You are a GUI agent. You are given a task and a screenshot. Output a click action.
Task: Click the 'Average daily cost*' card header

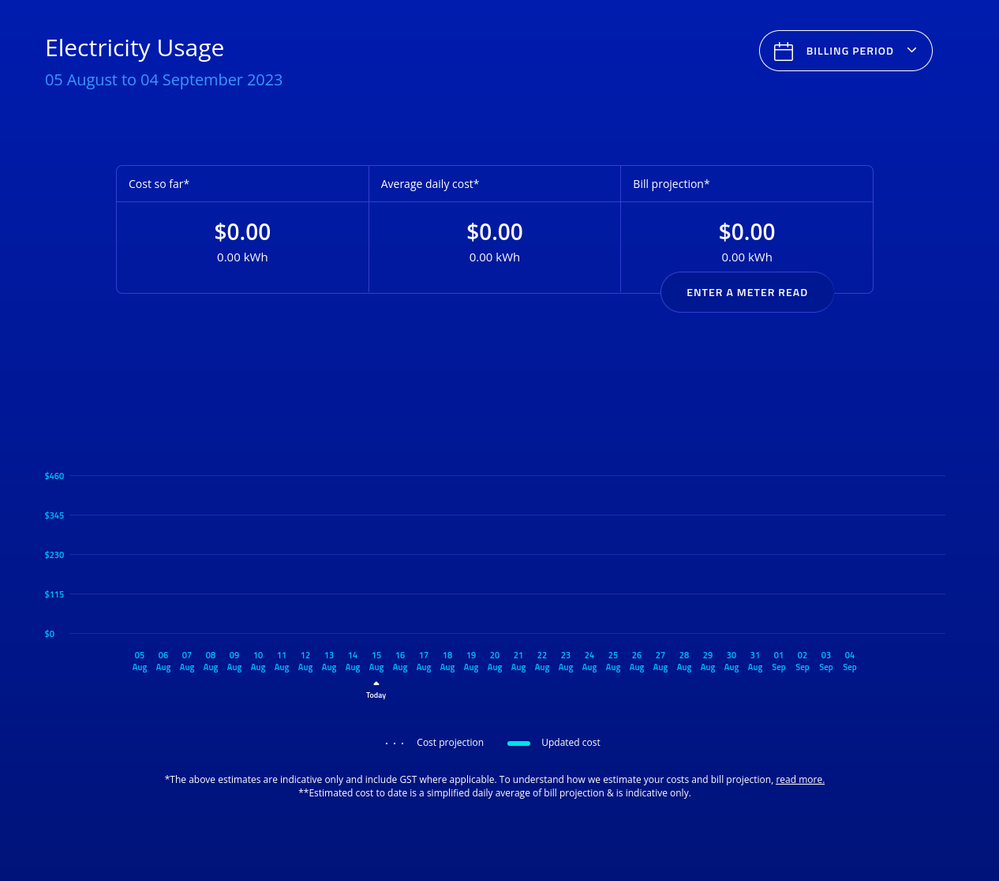pos(430,184)
